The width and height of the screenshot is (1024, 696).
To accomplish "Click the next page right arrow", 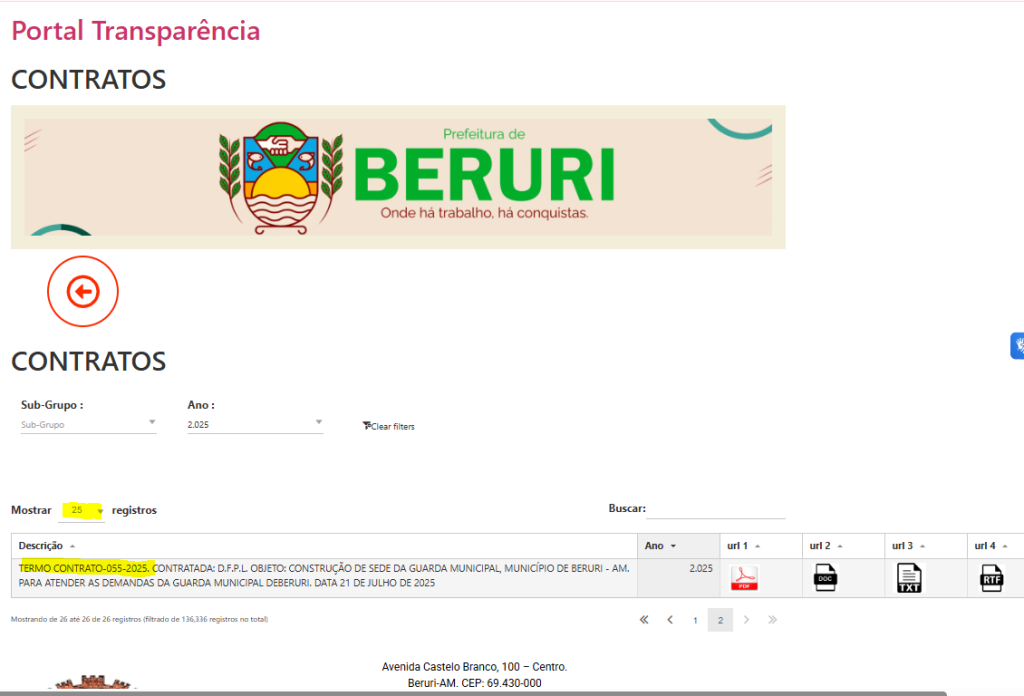I will click(x=746, y=620).
